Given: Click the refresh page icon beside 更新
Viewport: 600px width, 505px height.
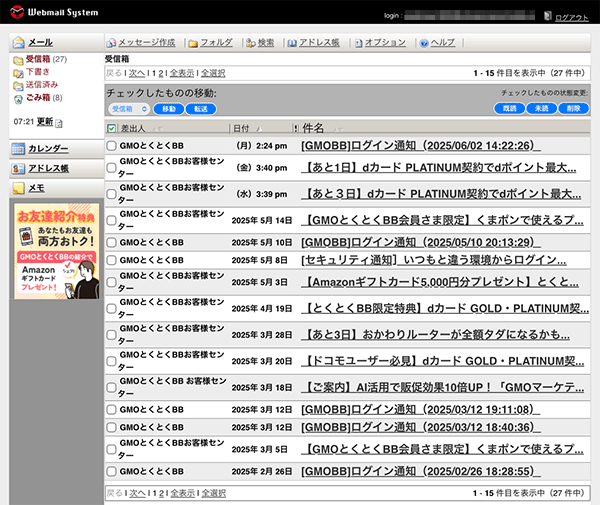Looking at the screenshot, I should 59,123.
